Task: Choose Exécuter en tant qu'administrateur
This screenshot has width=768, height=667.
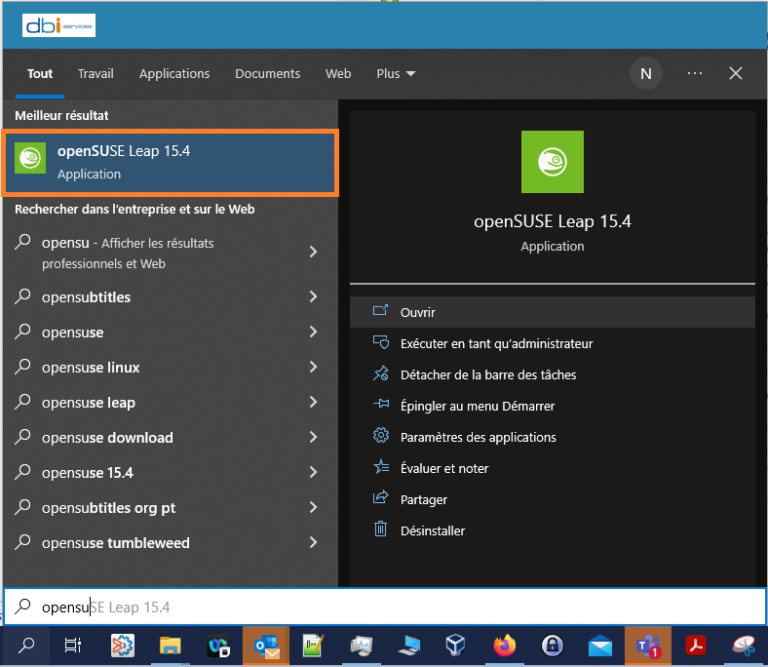Action: coord(552,343)
